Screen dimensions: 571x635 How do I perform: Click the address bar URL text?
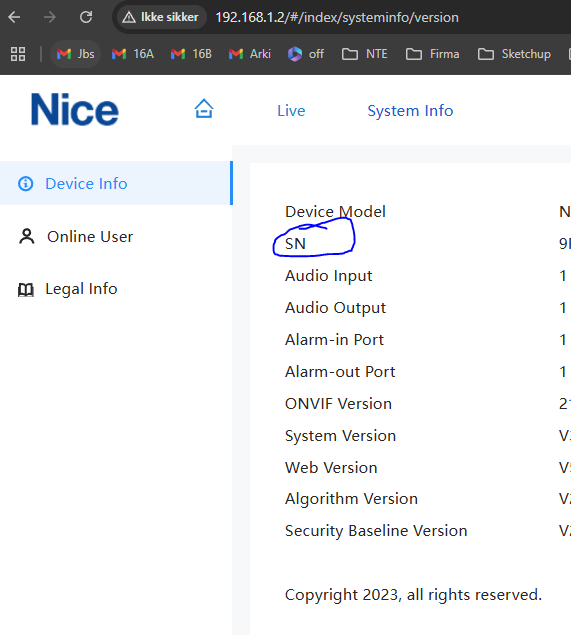(x=337, y=17)
